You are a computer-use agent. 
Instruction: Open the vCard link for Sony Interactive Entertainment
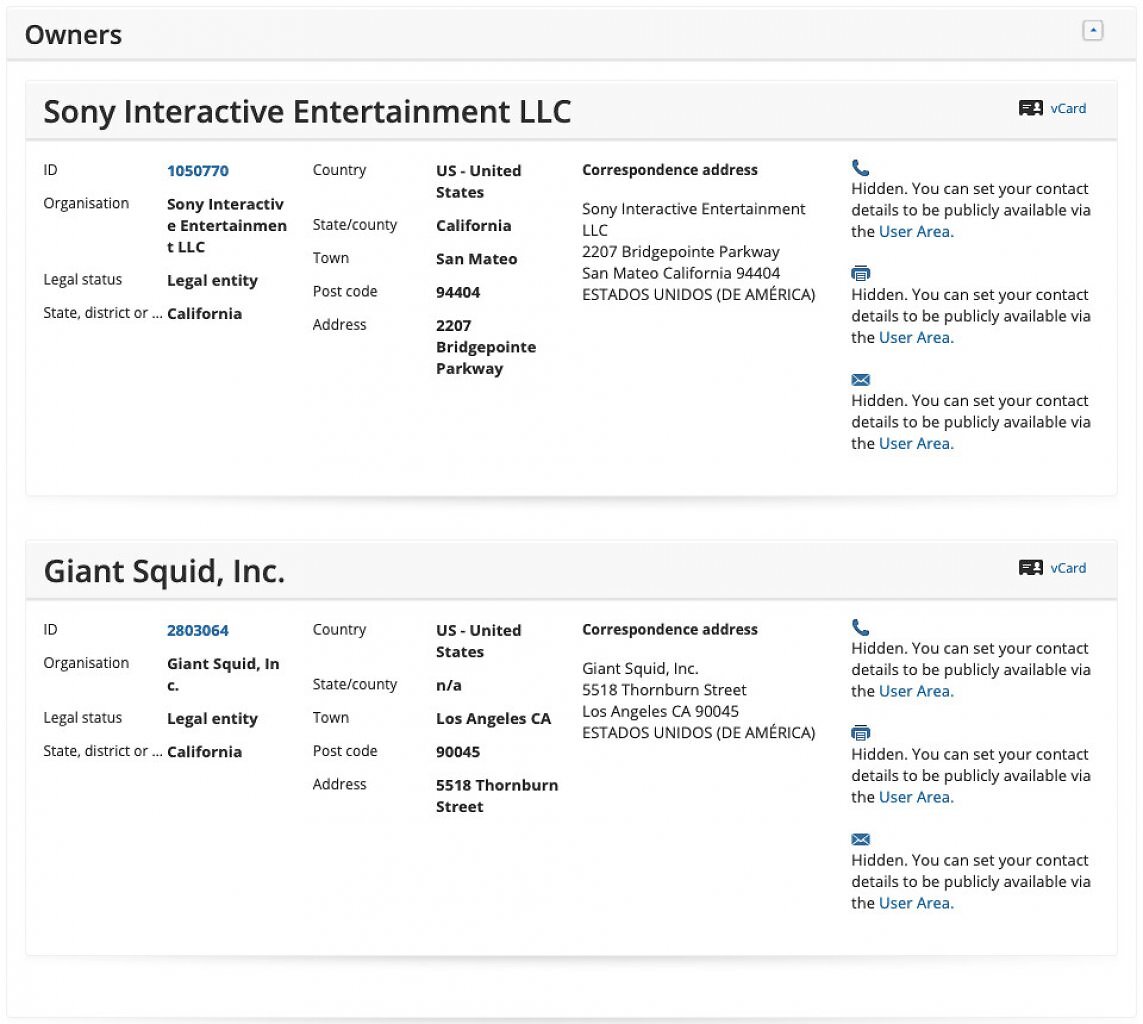(x=1068, y=109)
